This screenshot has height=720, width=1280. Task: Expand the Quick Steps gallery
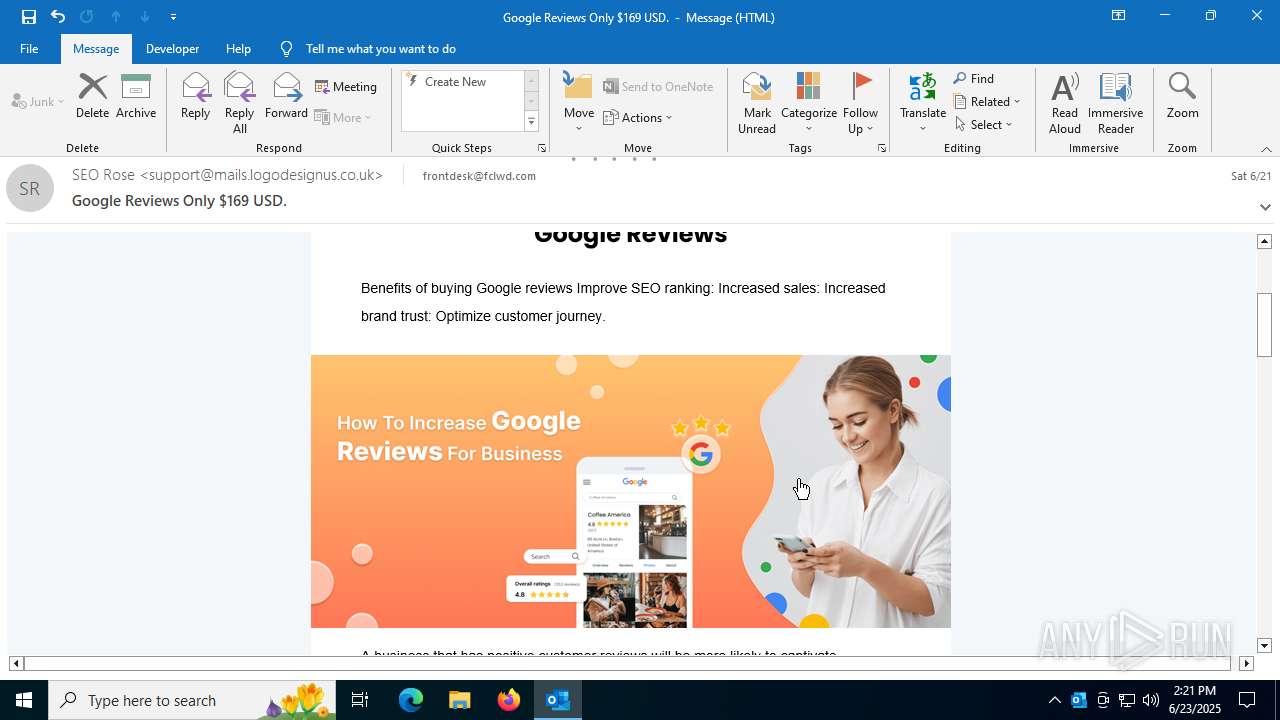pos(531,122)
